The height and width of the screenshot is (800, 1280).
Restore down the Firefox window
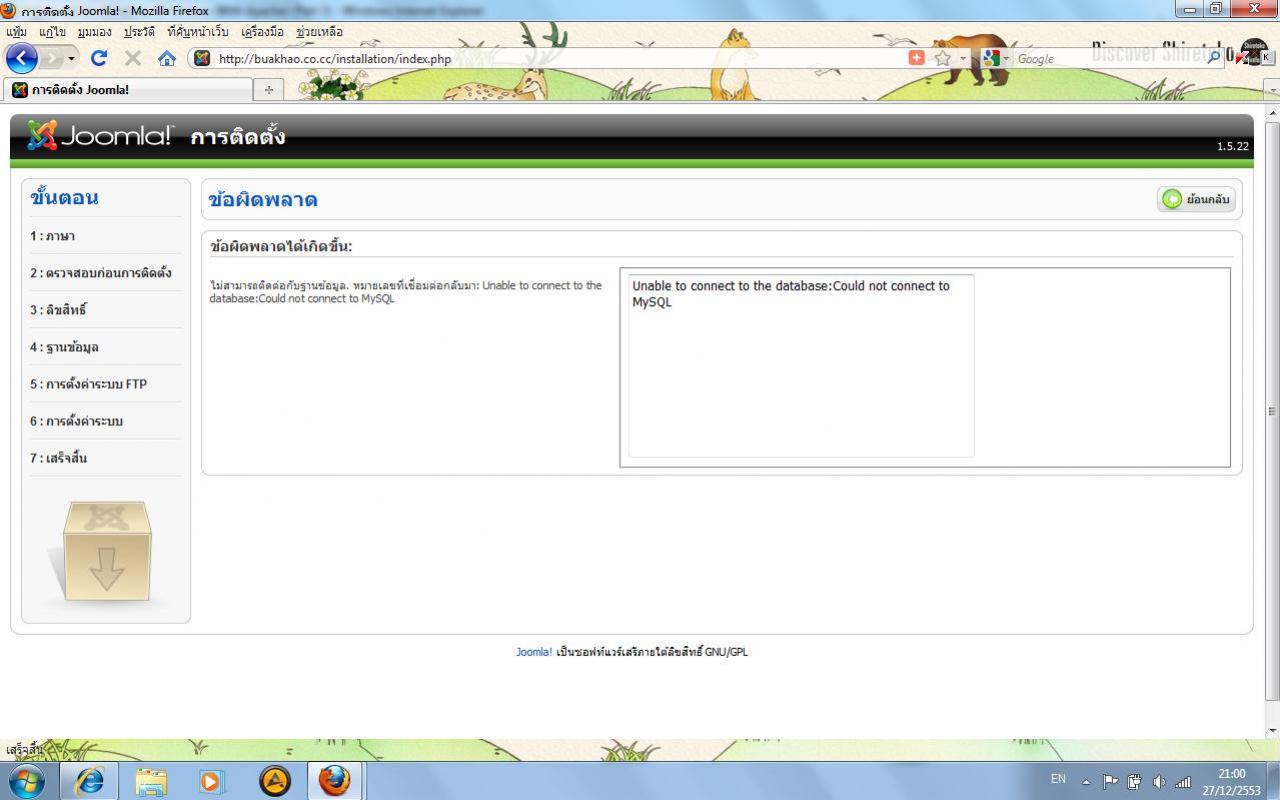tap(1216, 9)
